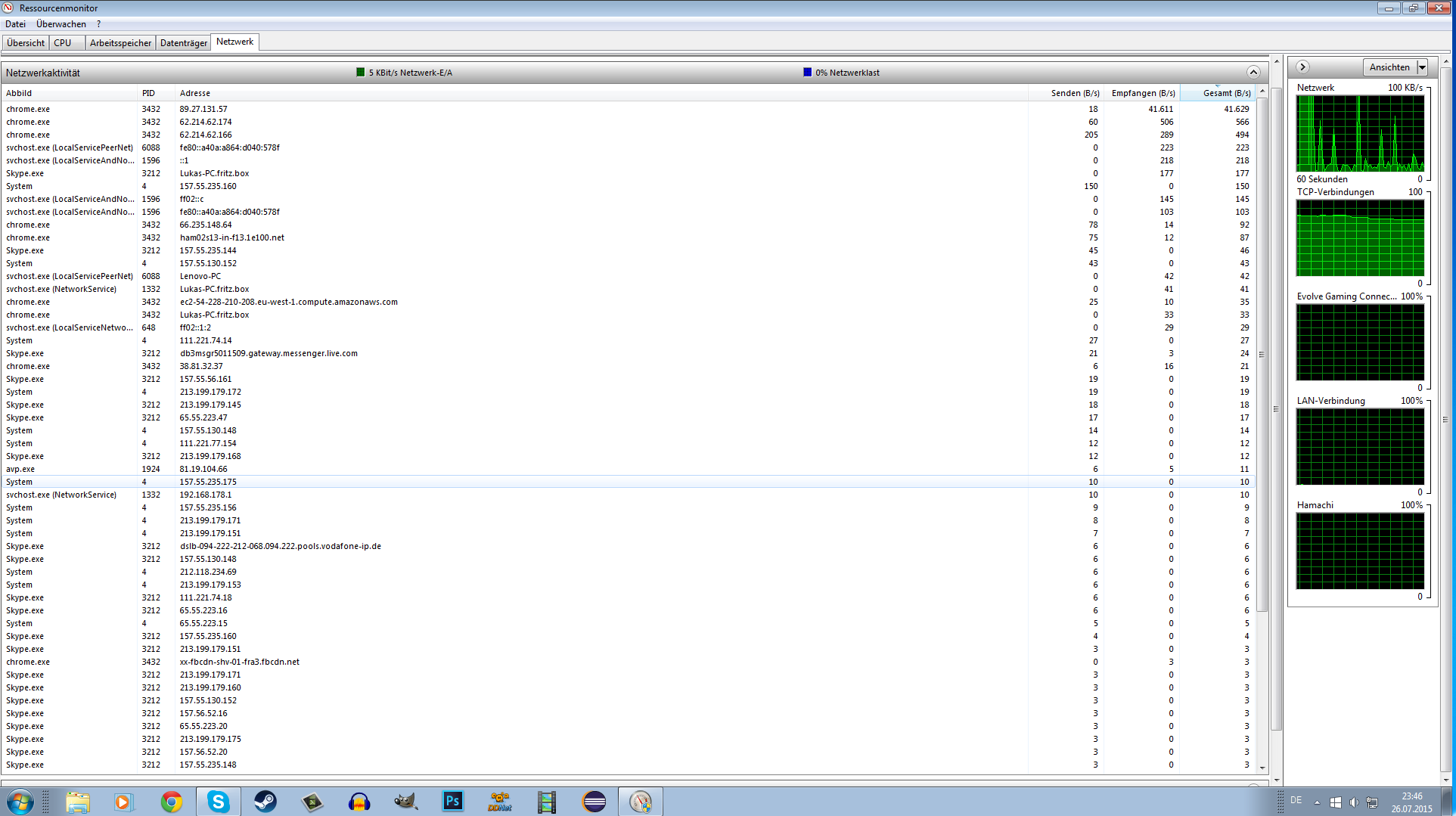Switch to the Arbeitsspeicher tab
The width and height of the screenshot is (1456, 816).
tap(120, 43)
